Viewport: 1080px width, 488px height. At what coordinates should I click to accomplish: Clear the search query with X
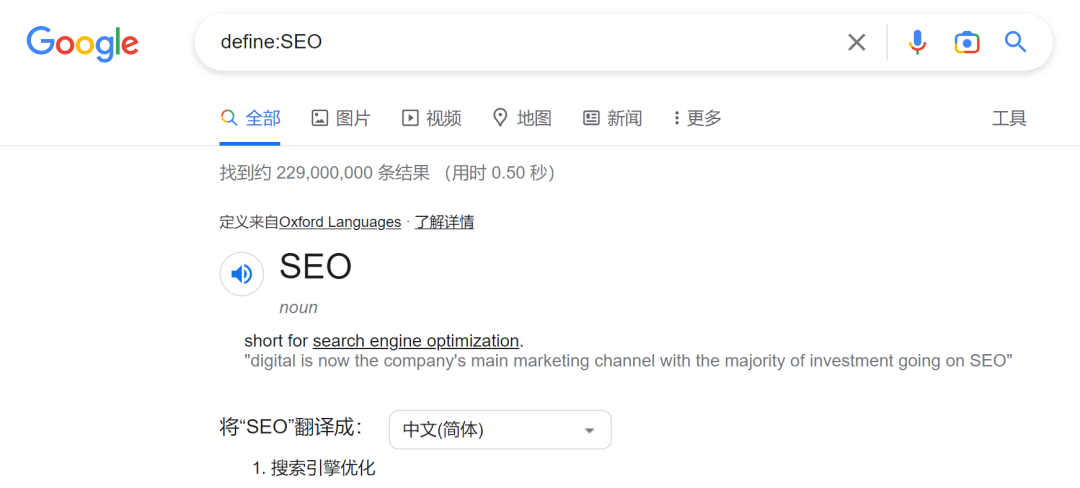pyautogui.click(x=857, y=42)
